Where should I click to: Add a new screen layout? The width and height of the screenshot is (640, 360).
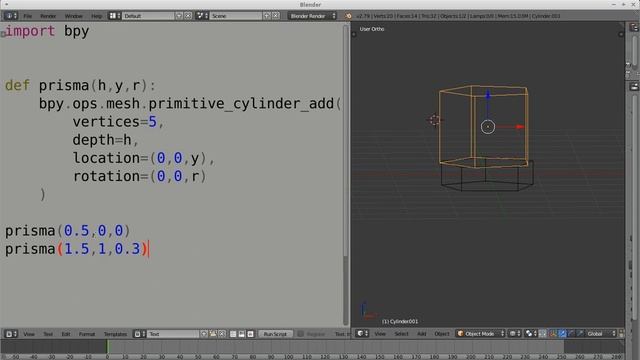pos(179,16)
